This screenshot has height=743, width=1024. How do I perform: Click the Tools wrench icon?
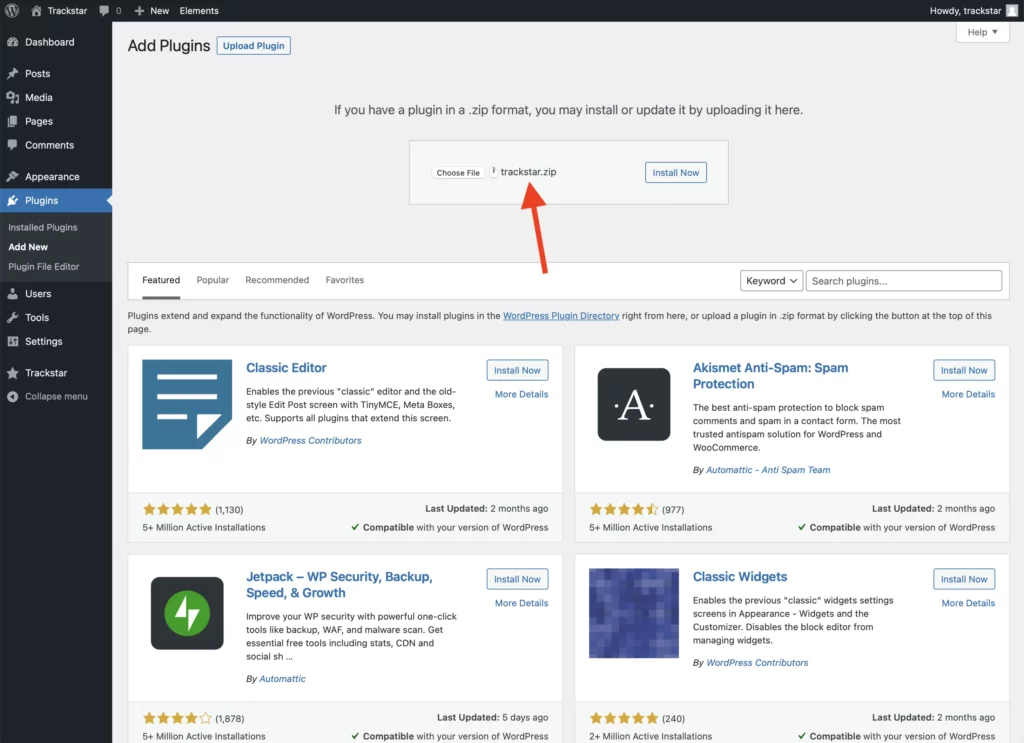click(12, 317)
